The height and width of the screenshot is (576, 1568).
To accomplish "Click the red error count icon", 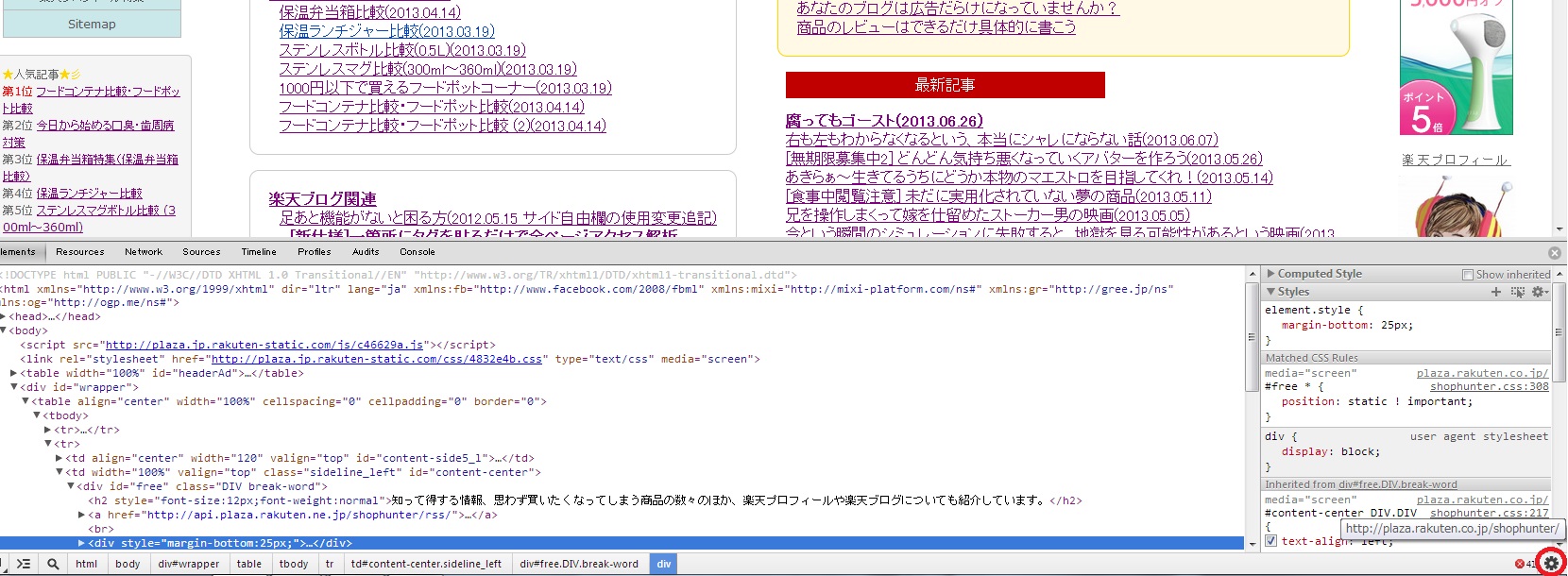I will coord(1519,565).
